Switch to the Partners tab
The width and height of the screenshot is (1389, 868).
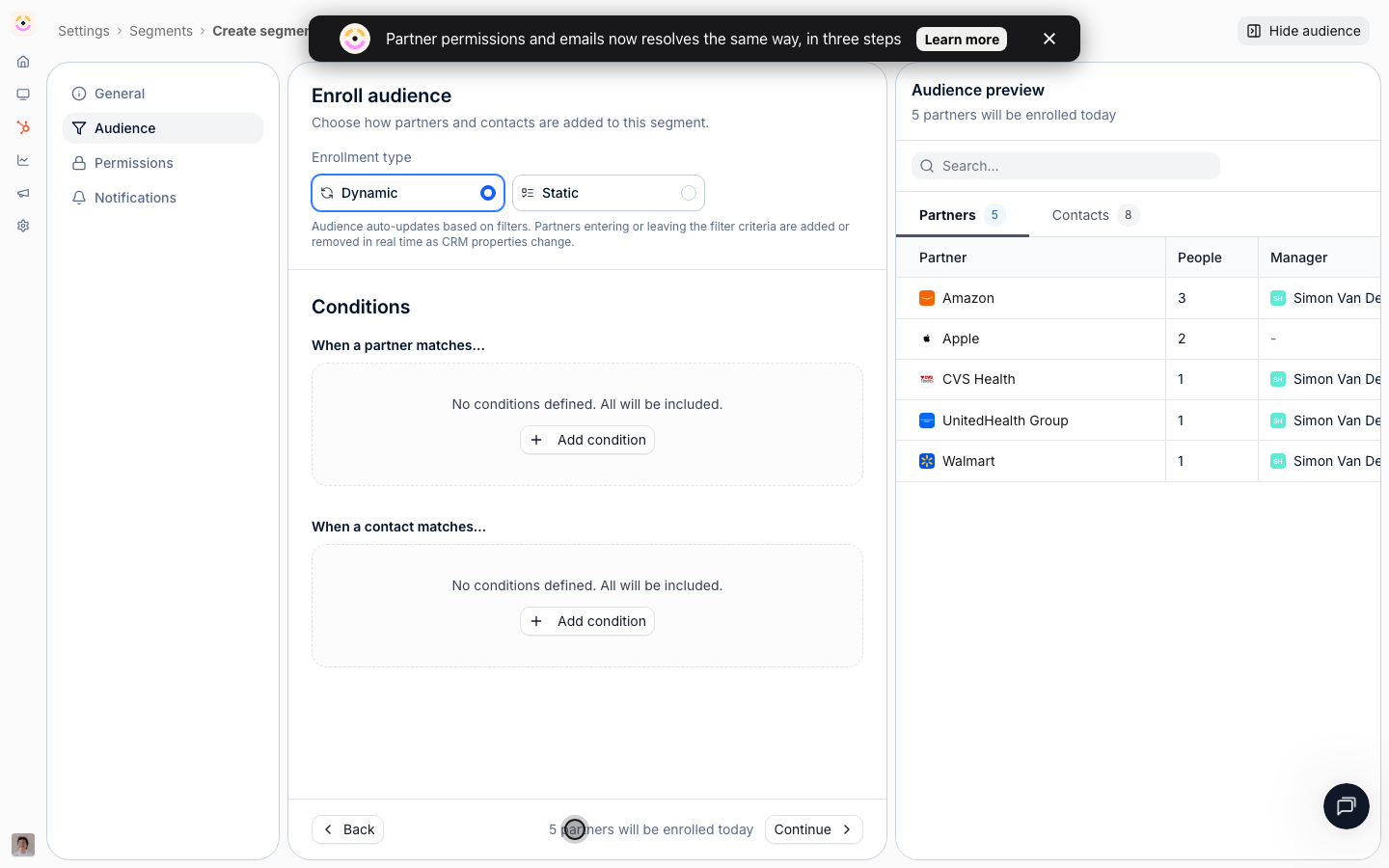coord(962,215)
